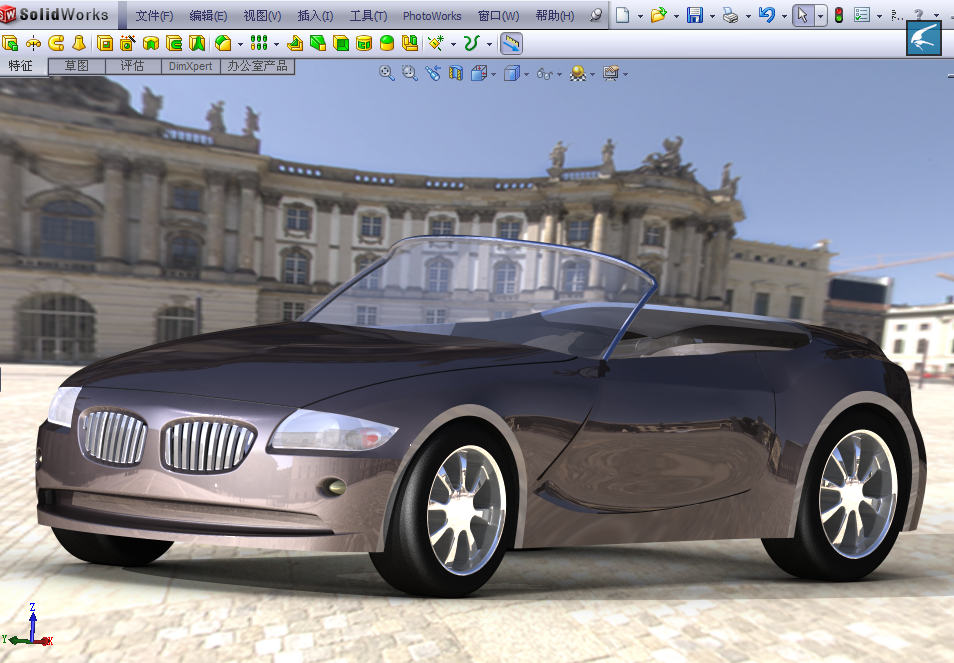Screen dimensions: 954x663
Task: Switch to the DimXpert tab
Action: [x=190, y=66]
